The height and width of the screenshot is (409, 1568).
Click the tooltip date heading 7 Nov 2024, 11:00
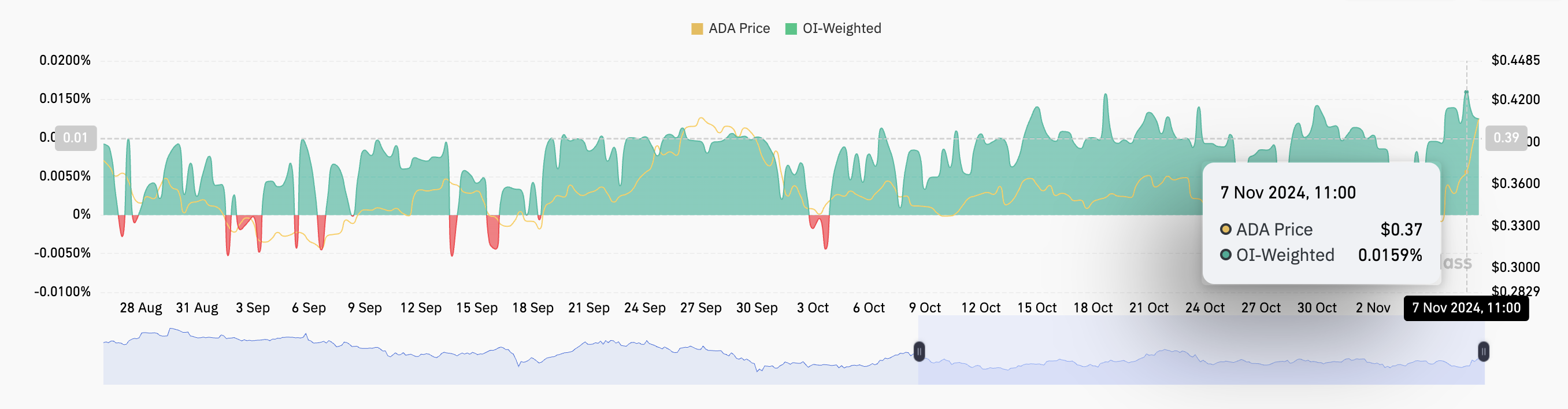[1288, 193]
